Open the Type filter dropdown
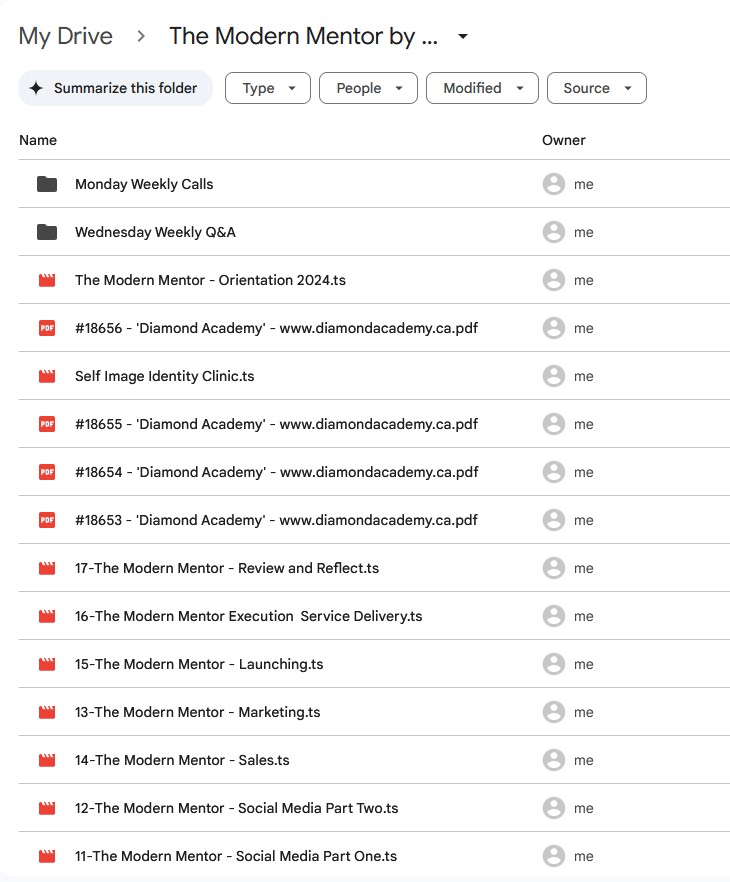 tap(268, 88)
